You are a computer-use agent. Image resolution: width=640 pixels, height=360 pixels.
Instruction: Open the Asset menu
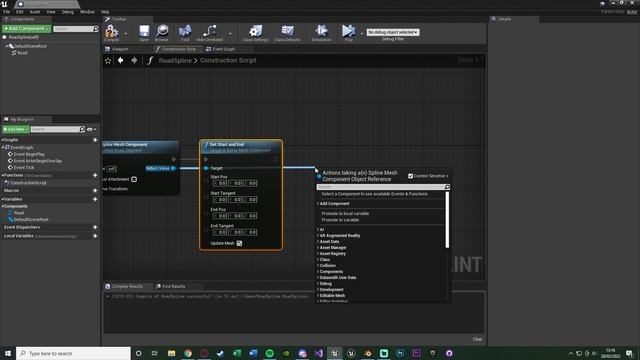(x=35, y=12)
